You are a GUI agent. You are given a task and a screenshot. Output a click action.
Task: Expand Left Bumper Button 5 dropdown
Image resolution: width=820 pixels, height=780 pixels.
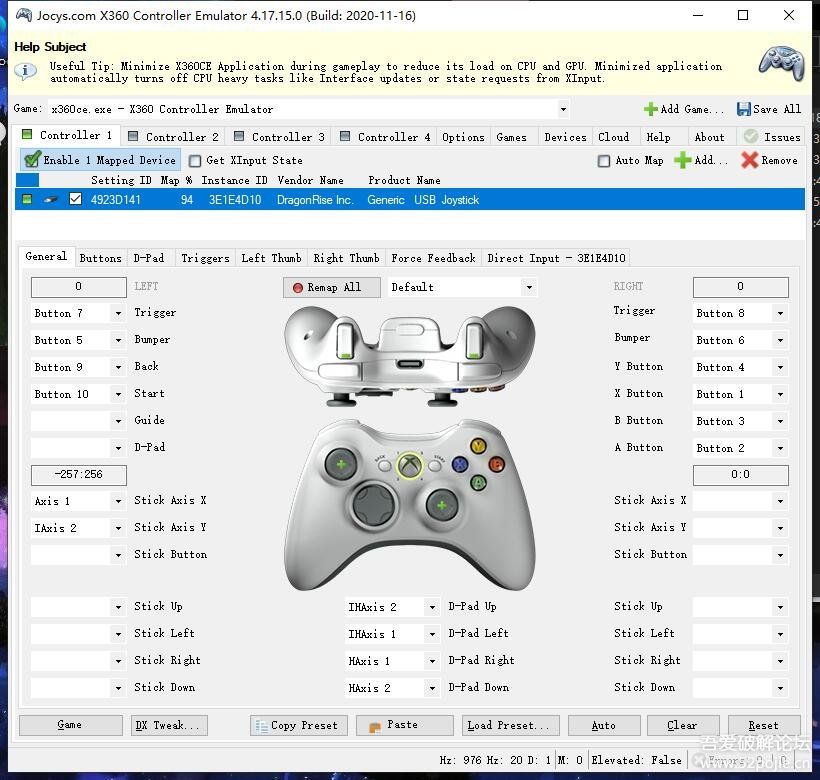(118, 340)
